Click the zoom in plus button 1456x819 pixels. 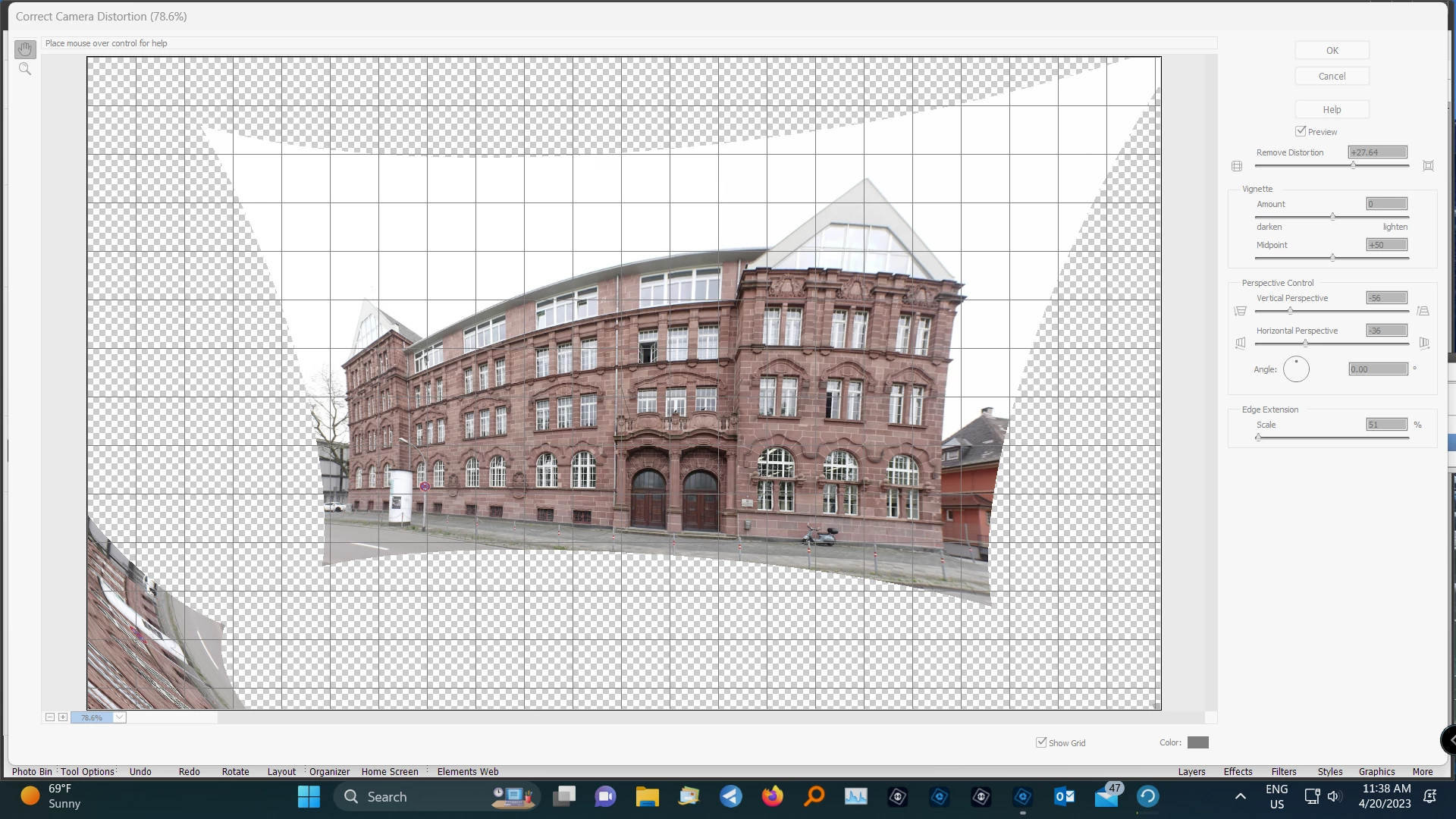[x=63, y=717]
